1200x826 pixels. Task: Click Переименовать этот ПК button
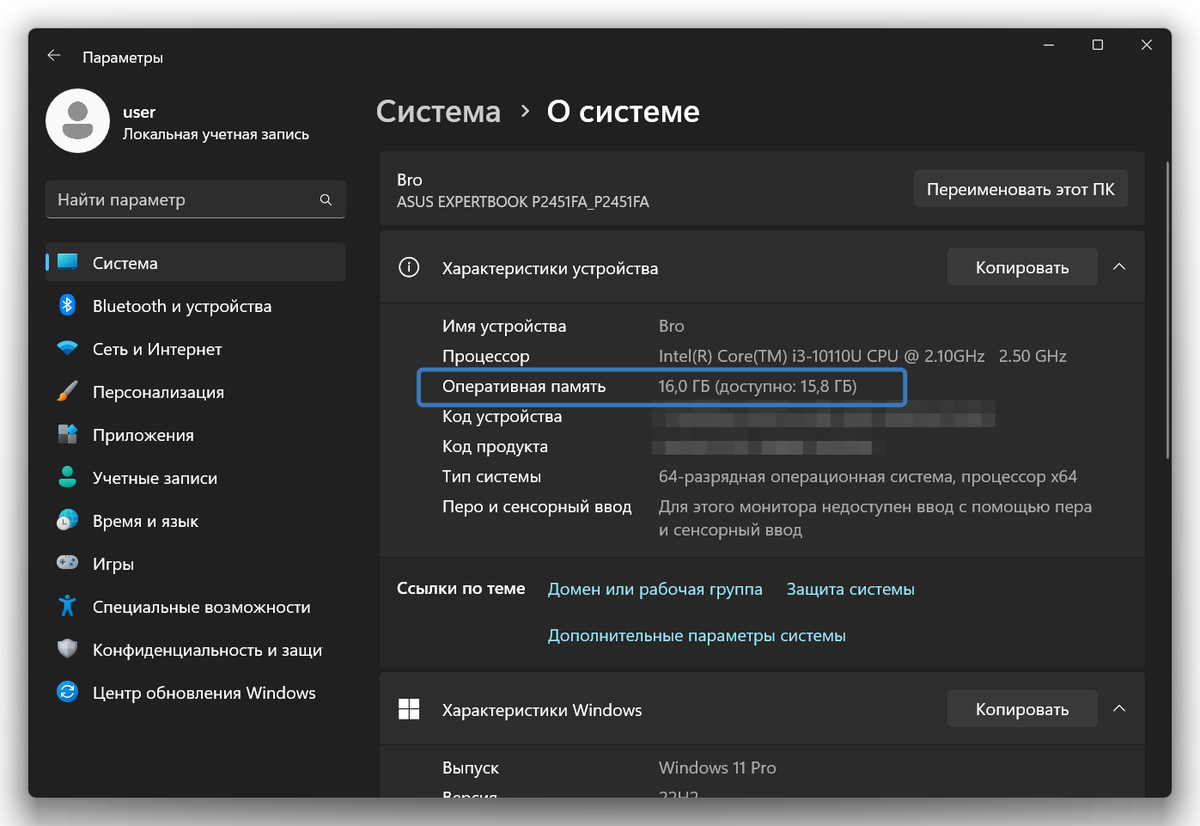pos(1021,188)
